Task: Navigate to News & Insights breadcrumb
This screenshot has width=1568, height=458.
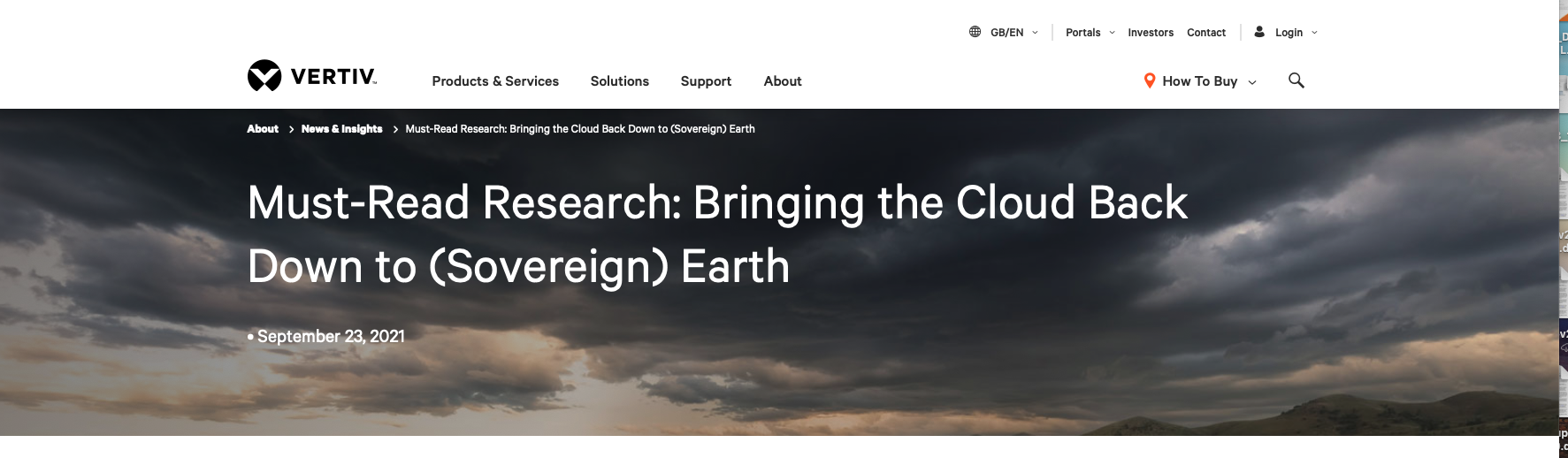Action: pos(341,129)
